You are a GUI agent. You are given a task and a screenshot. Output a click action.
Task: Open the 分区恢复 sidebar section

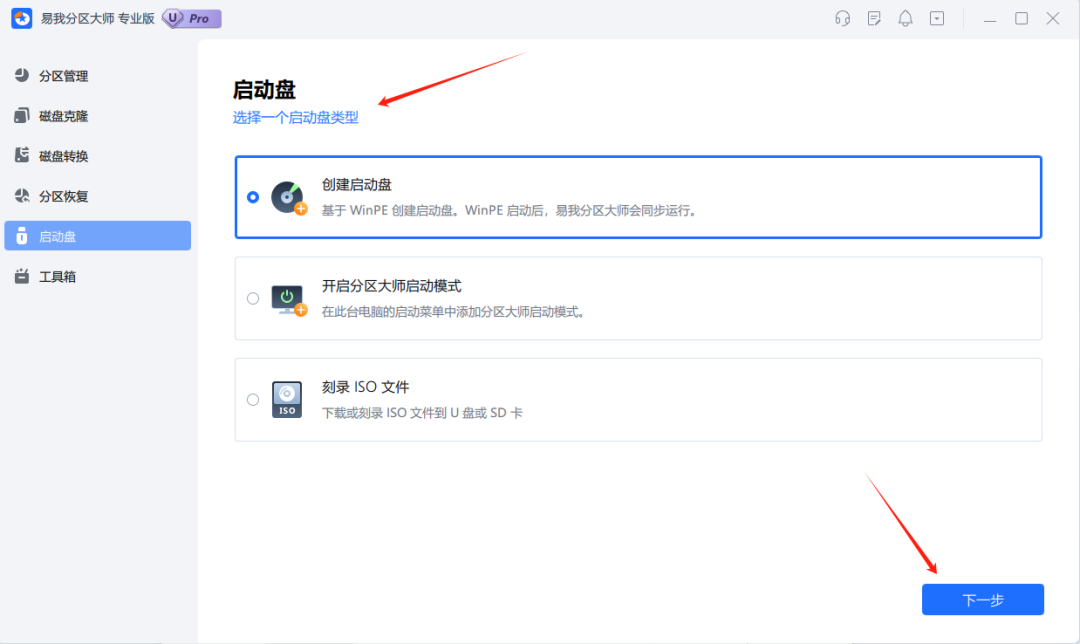point(97,196)
